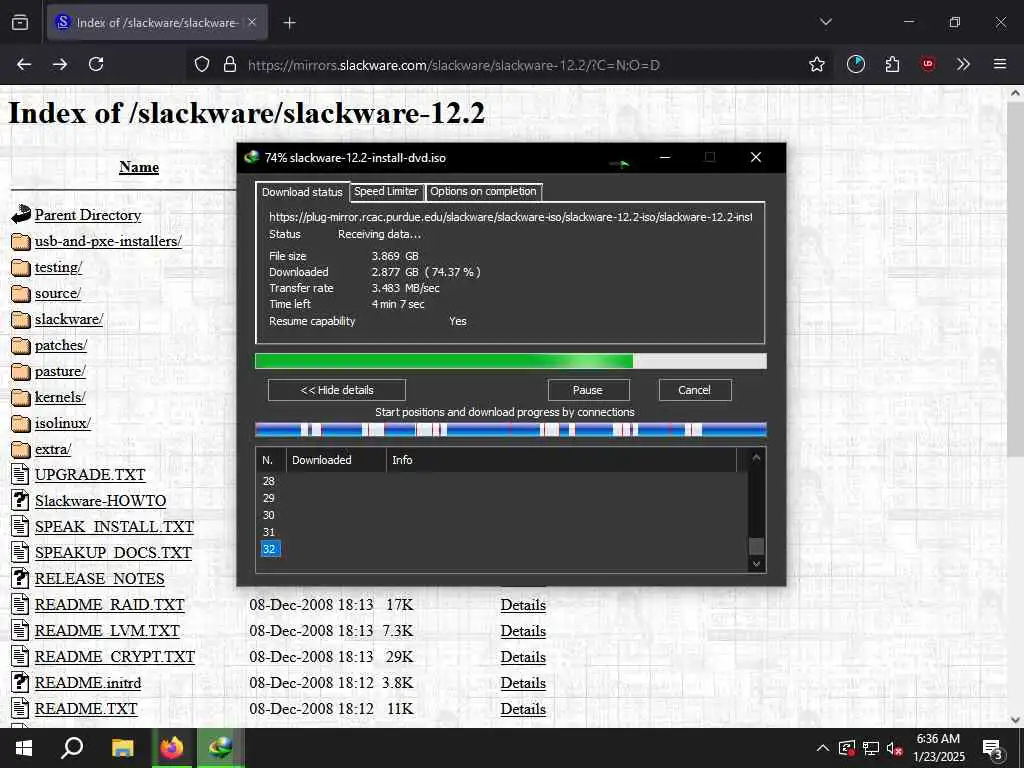Click the muted volume tray icon
This screenshot has width=1024, height=768.
894,748
